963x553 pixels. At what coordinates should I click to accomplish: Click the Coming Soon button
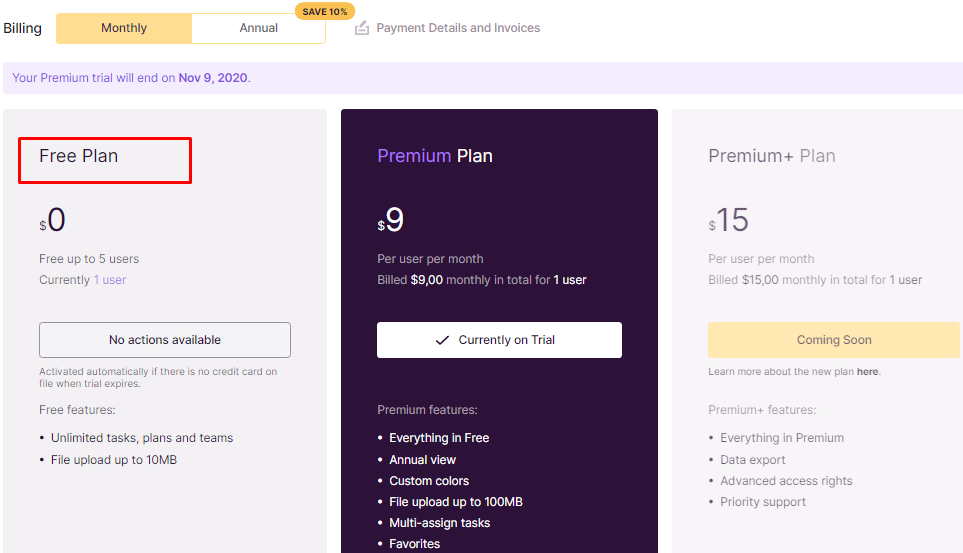tap(834, 340)
